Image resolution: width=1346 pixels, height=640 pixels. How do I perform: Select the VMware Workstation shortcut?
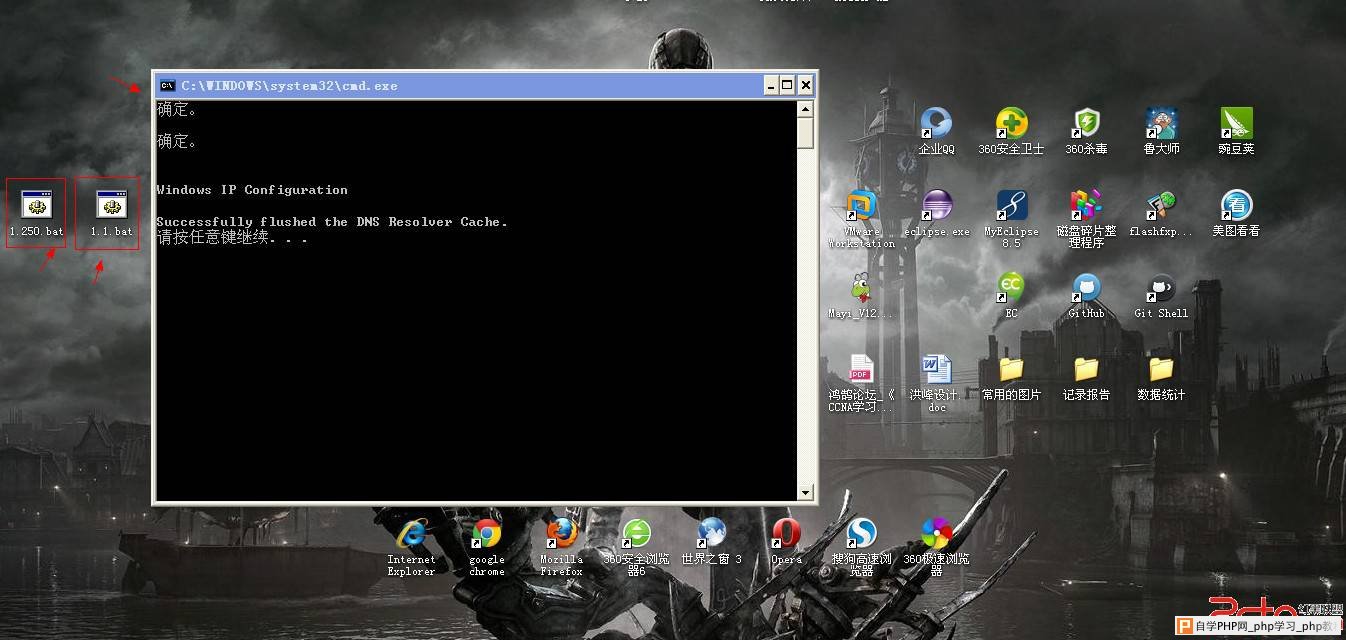pyautogui.click(x=861, y=206)
